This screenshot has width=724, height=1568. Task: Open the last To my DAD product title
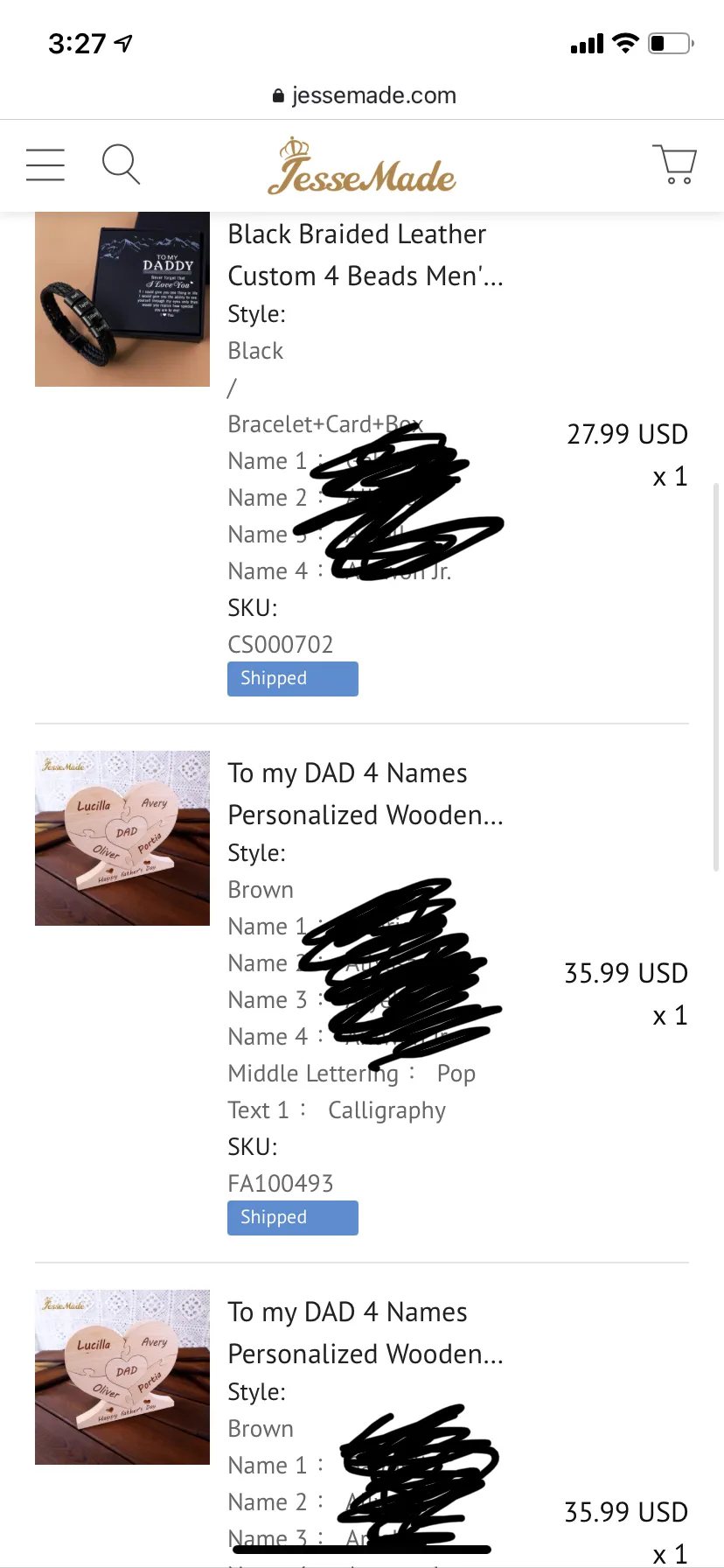pos(365,1333)
